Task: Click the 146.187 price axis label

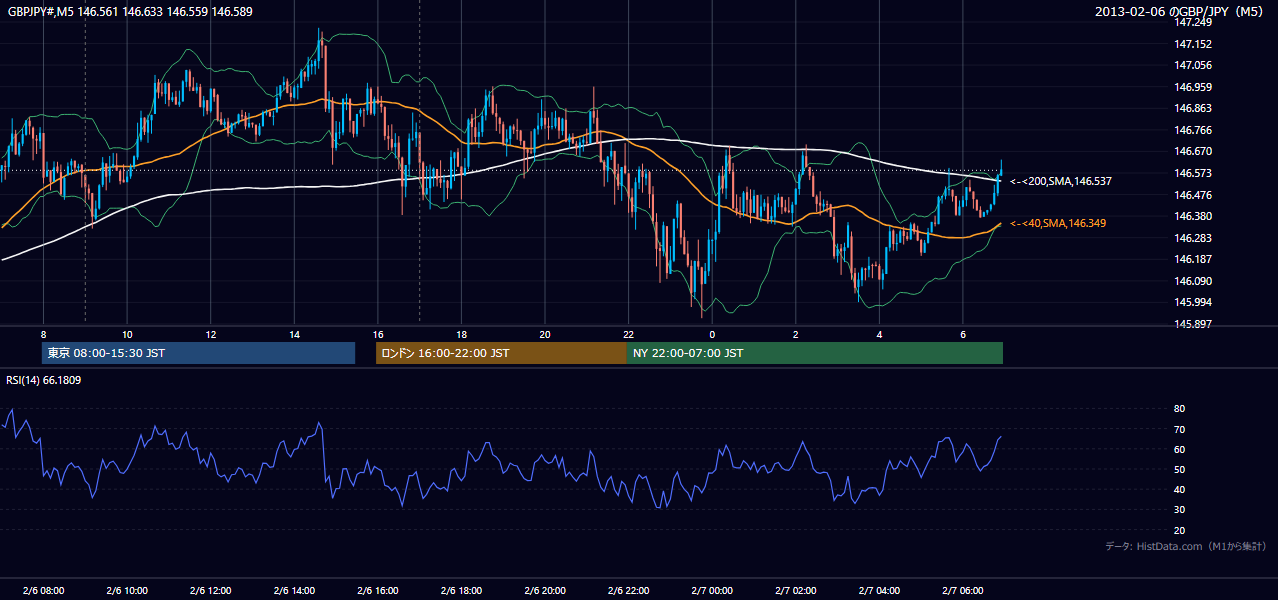Action: (1193, 259)
